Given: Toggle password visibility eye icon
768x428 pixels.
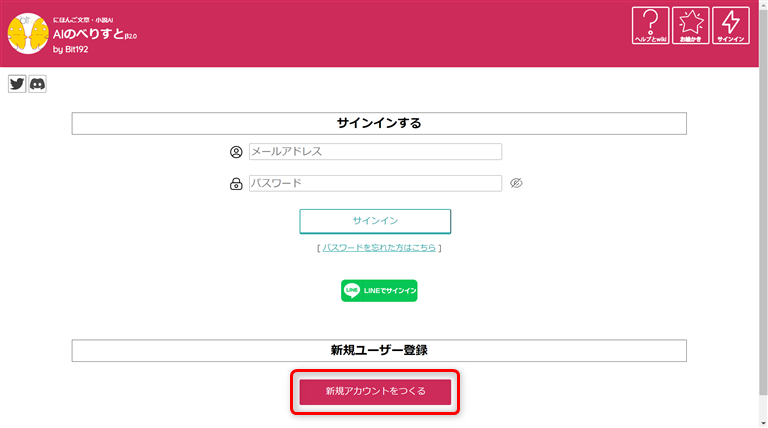Looking at the screenshot, I should (x=516, y=184).
